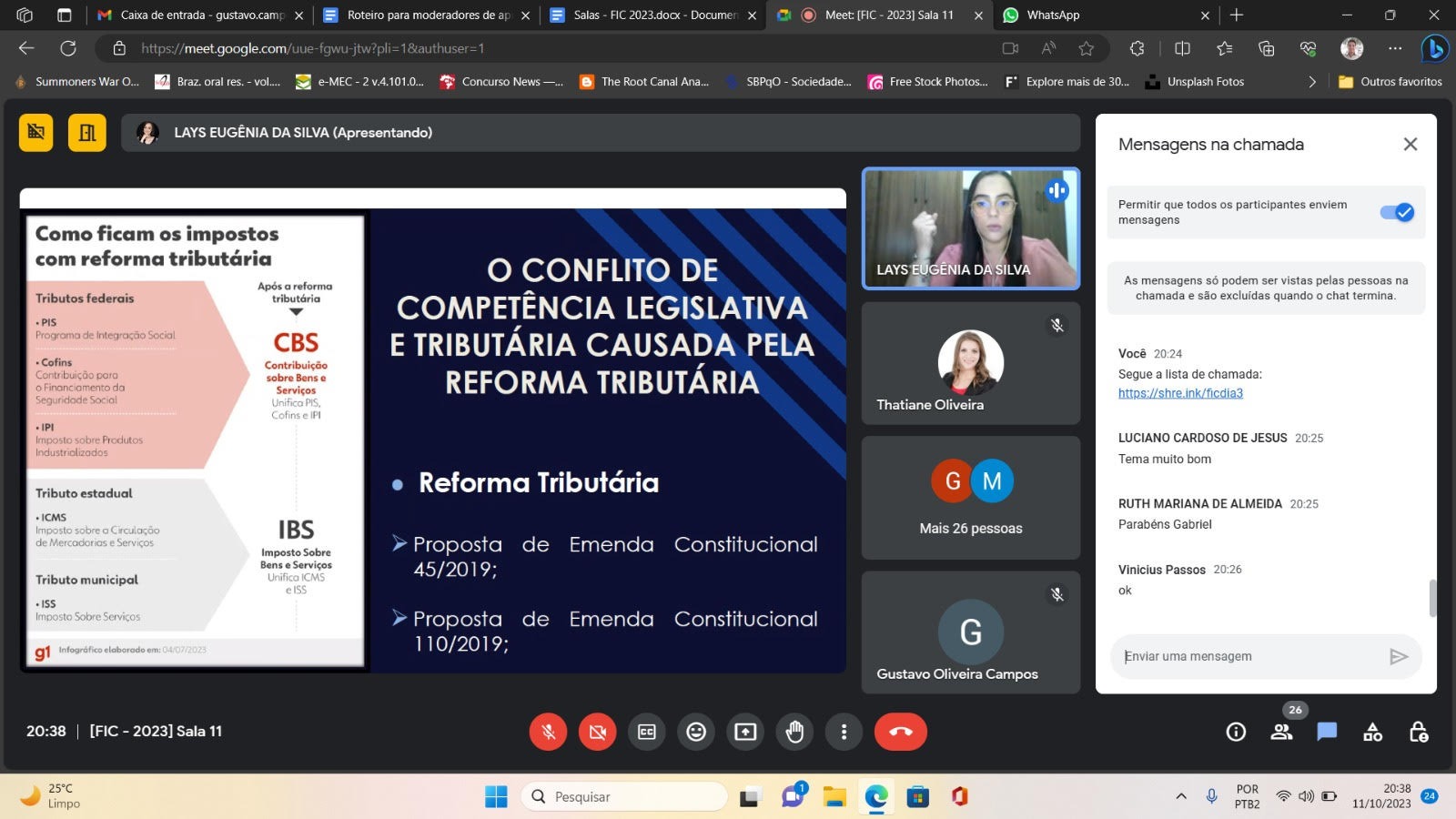This screenshot has width=1456, height=819.
Task: Open host controls lock icon
Action: pyautogui.click(x=1418, y=732)
